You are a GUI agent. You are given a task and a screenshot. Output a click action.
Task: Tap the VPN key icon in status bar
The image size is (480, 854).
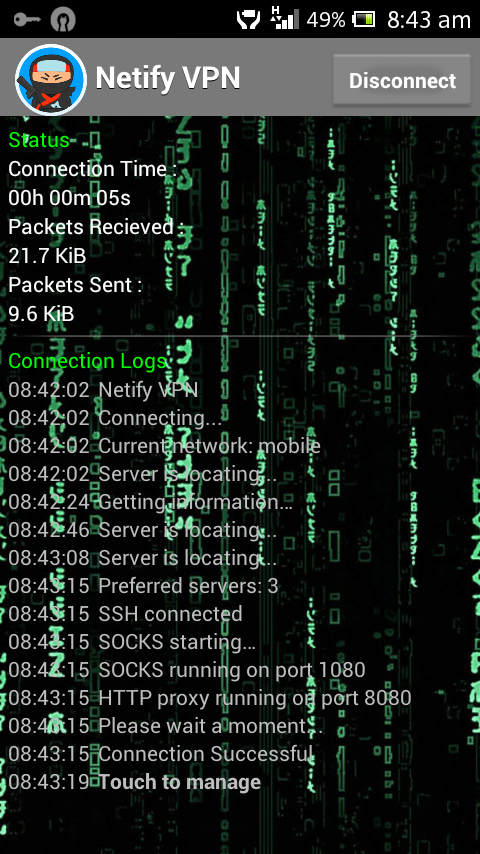pyautogui.click(x=25, y=20)
